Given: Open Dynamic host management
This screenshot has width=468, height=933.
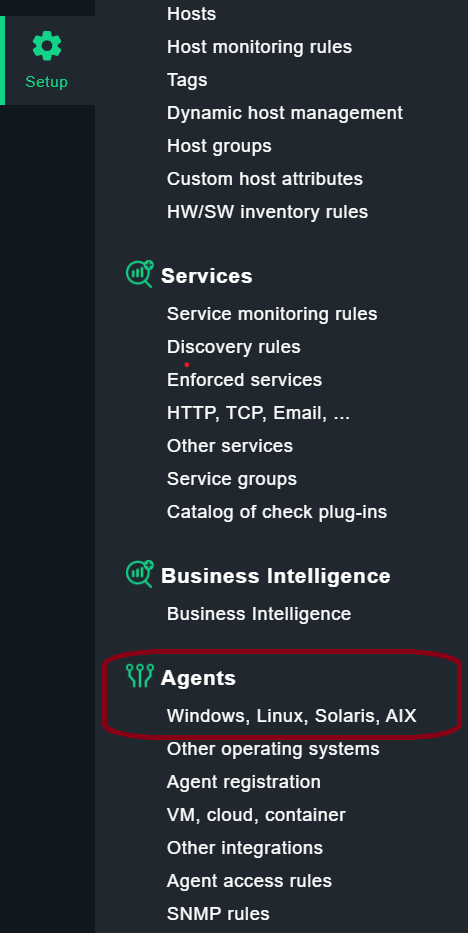Looking at the screenshot, I should tap(285, 113).
